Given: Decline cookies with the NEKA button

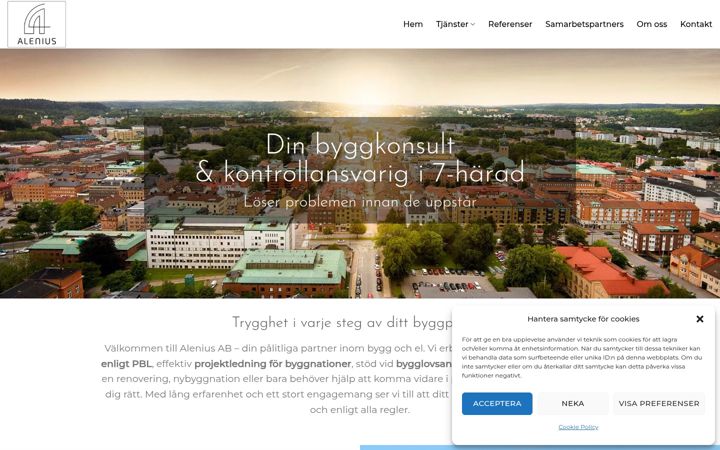Looking at the screenshot, I should tap(573, 404).
